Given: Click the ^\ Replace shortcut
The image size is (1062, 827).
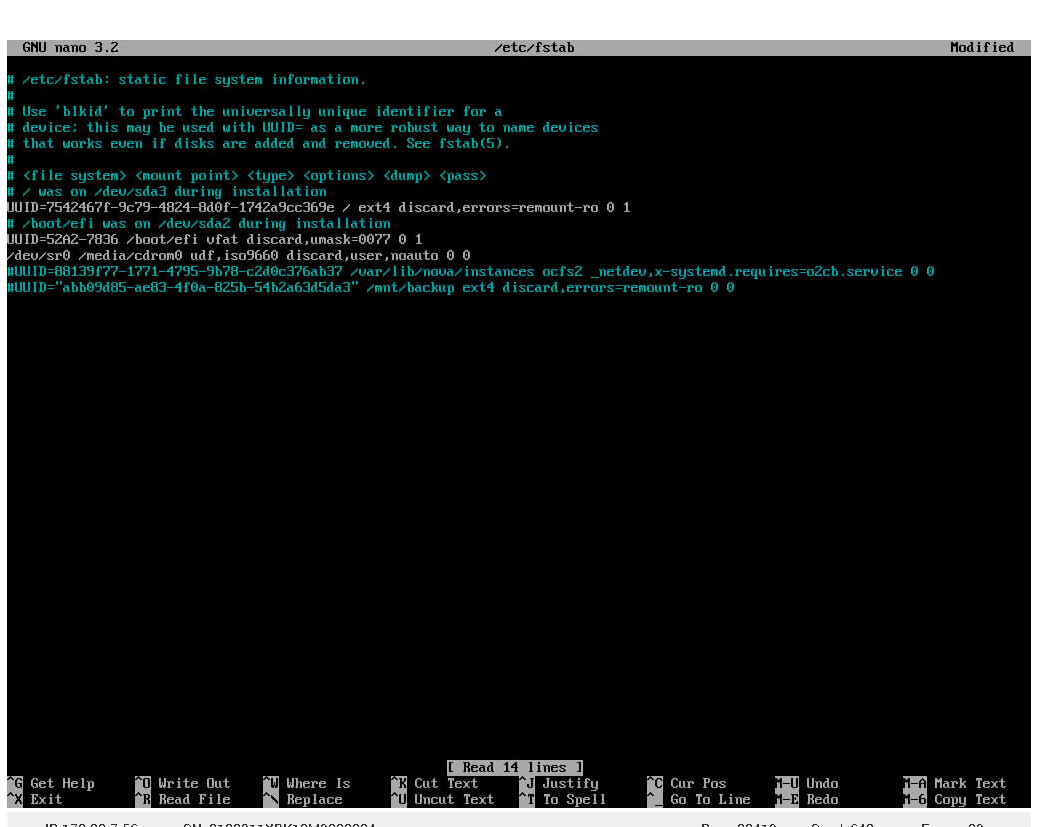Looking at the screenshot, I should point(302,799).
